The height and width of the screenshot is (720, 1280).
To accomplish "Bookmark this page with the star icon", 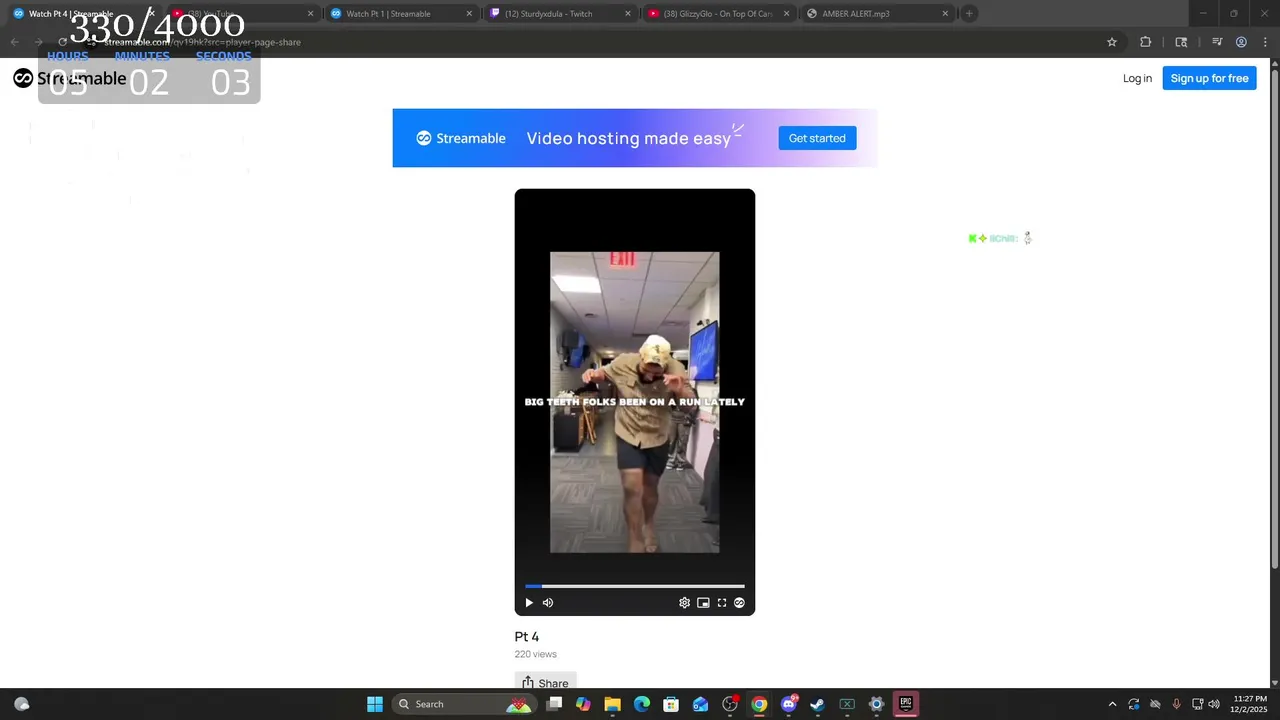I will [1112, 42].
